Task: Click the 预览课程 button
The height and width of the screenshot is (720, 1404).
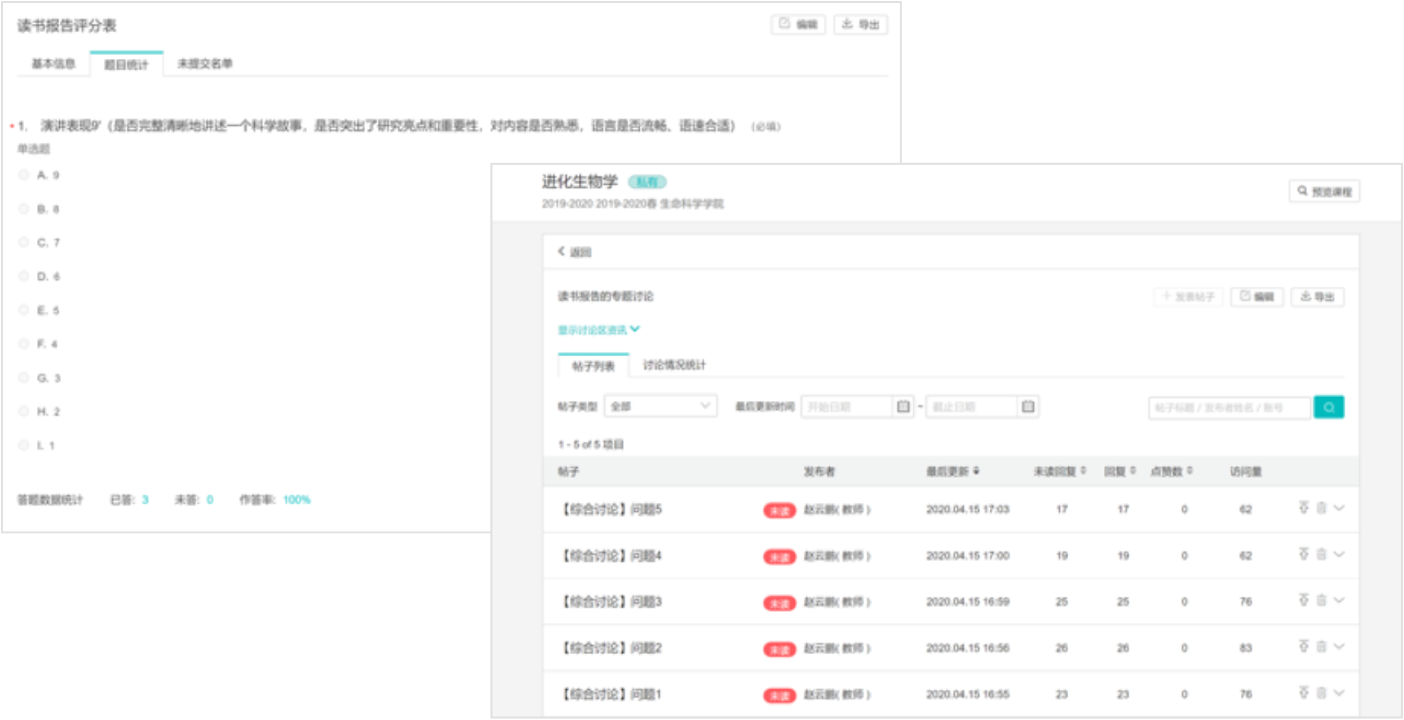Action: [1325, 190]
